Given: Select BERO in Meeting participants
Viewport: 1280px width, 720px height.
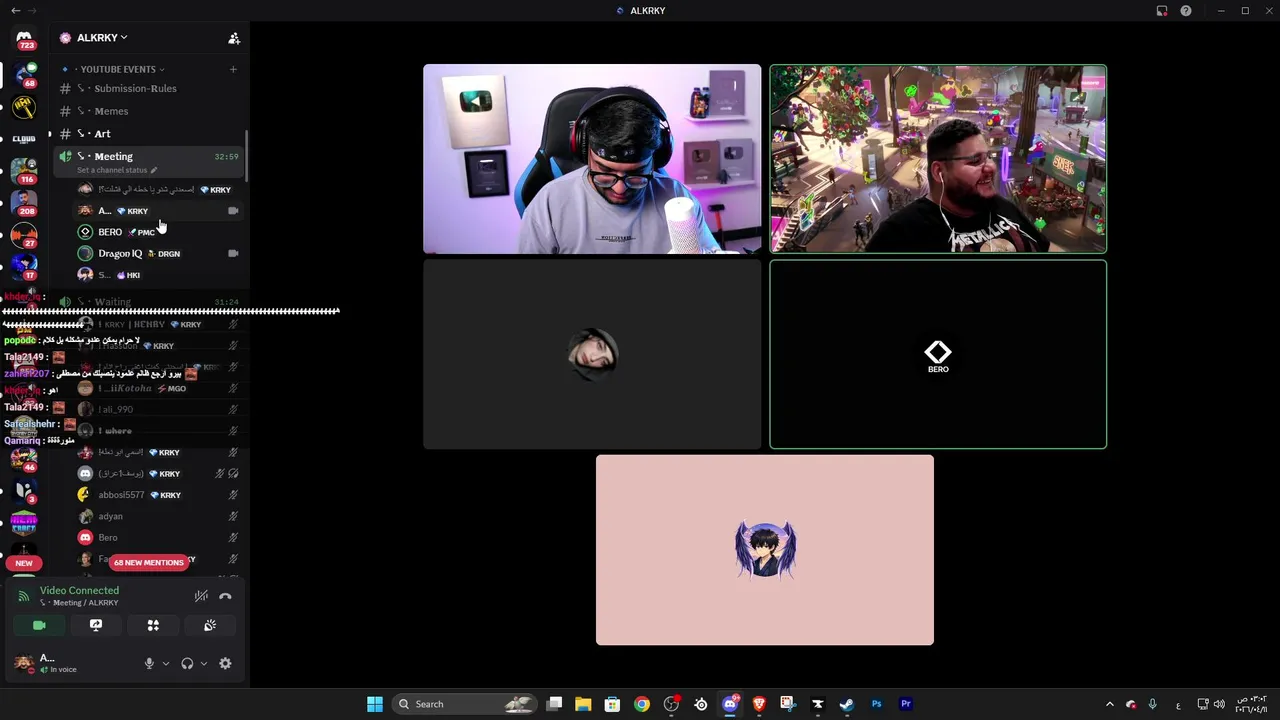Looking at the screenshot, I should [158, 232].
